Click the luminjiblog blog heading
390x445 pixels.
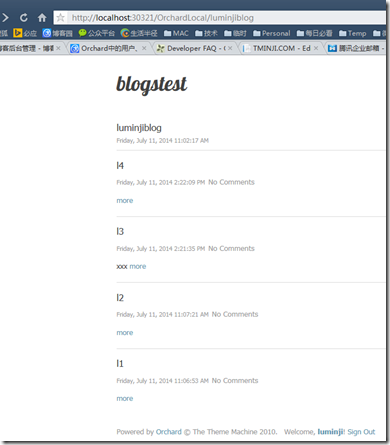139,128
